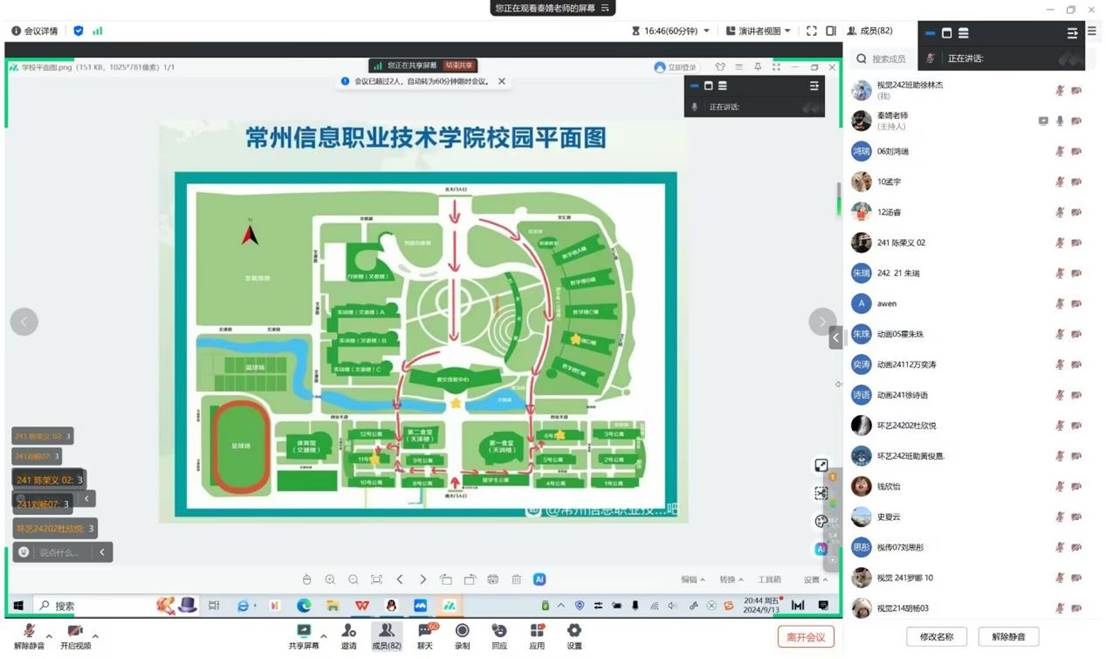1106x659 pixels.
Task: Click the 修改名称 rename button
Action: click(x=936, y=636)
